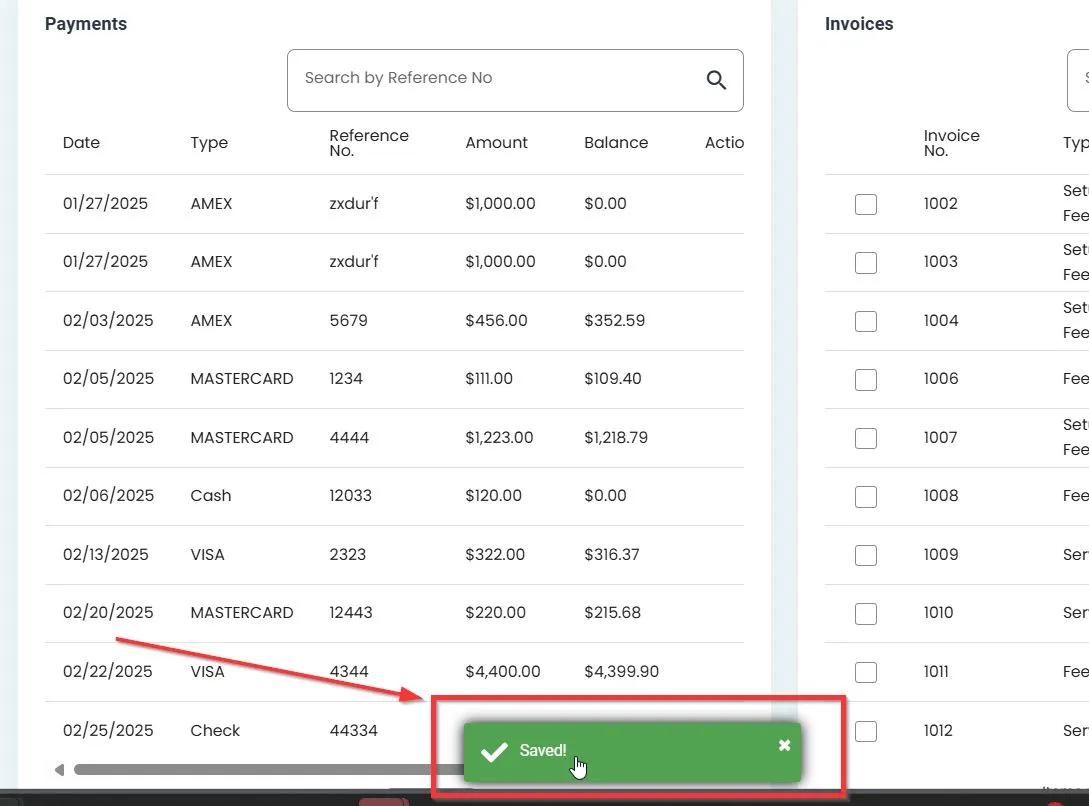The image size is (1089, 806).
Task: Click the Balance column header
Action: [x=616, y=143]
